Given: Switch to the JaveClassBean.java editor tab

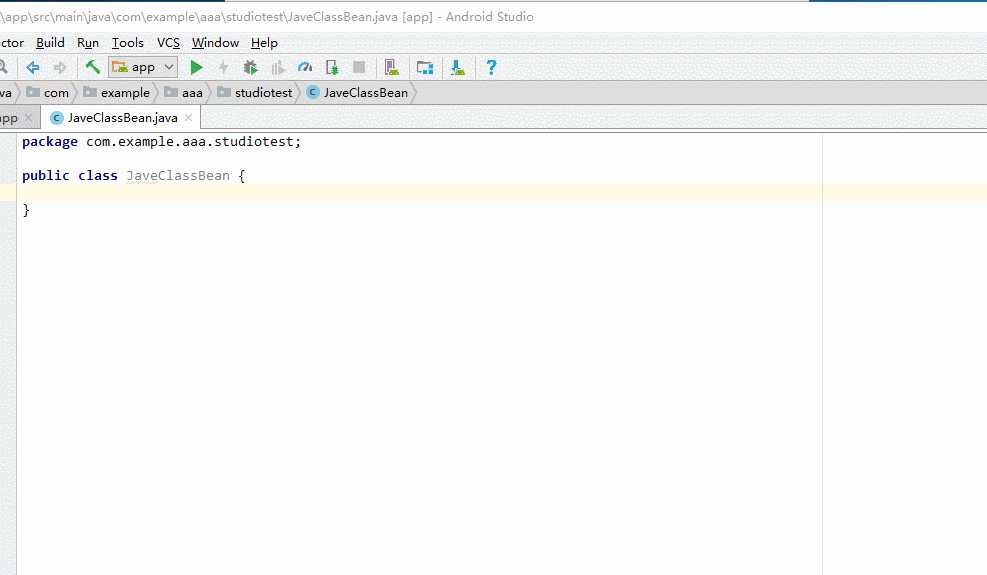Looking at the screenshot, I should coord(121,118).
